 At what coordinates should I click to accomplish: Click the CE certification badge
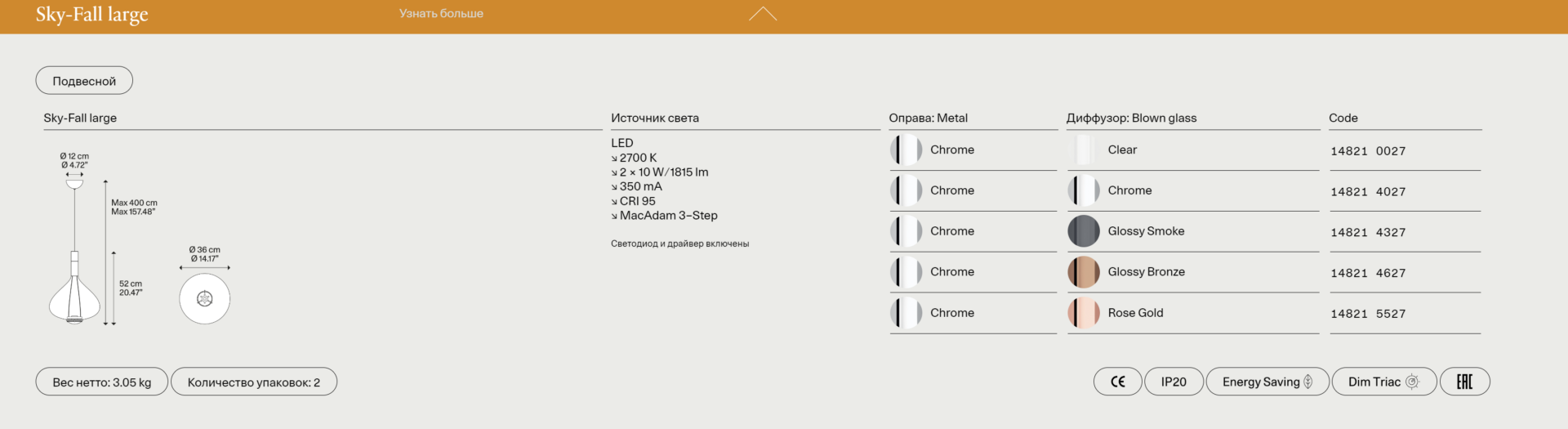point(1117,382)
